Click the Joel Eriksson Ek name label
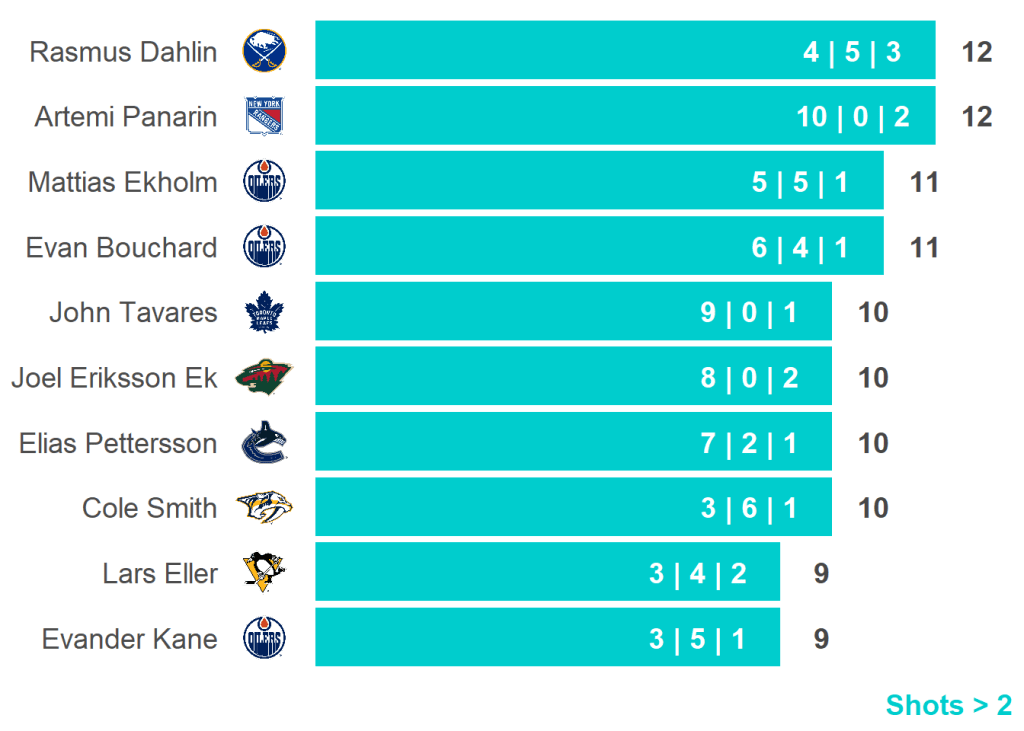 coord(114,378)
